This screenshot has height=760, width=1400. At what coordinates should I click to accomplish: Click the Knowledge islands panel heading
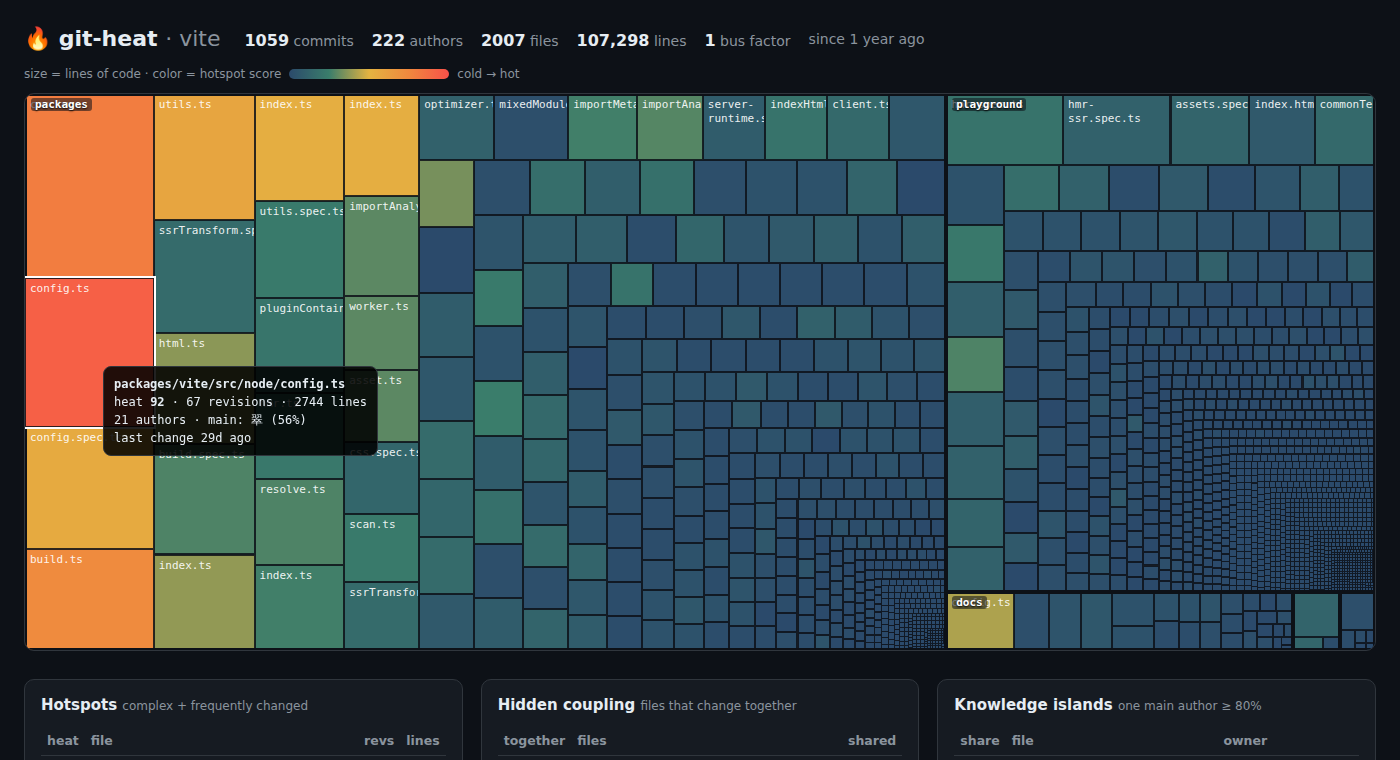pos(1033,705)
